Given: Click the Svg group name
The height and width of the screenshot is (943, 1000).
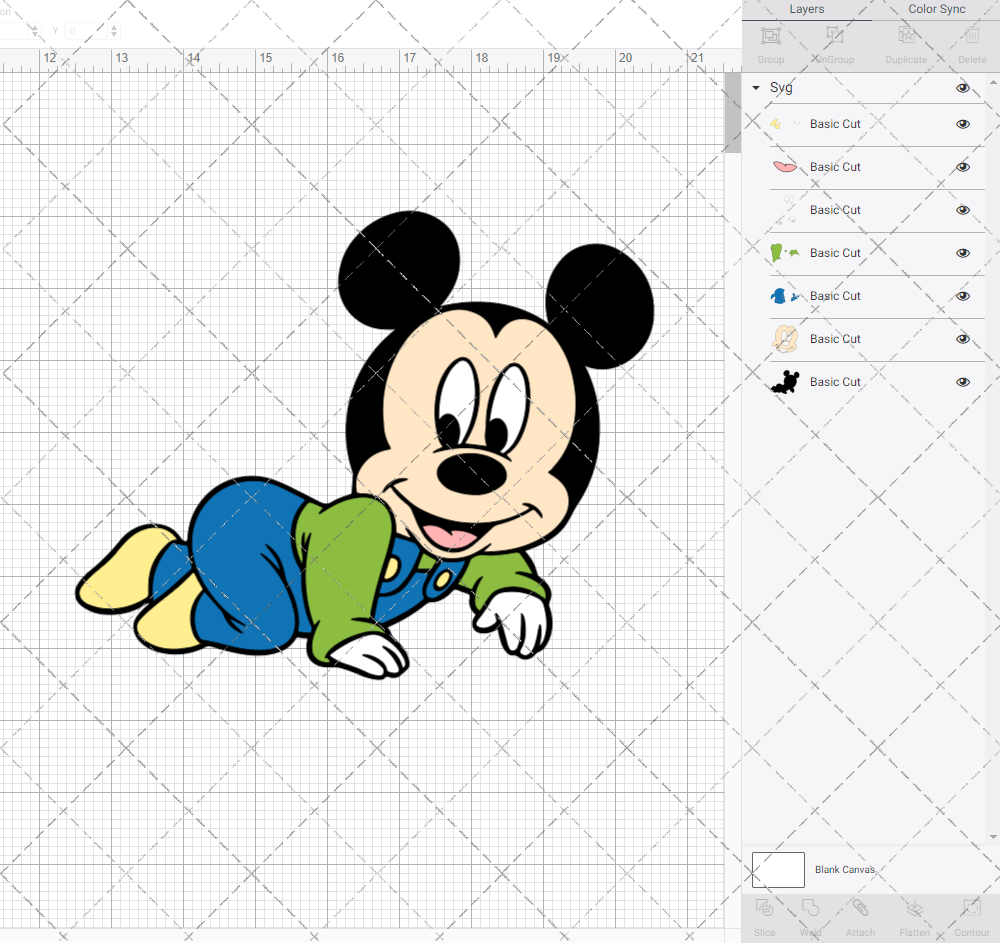Looking at the screenshot, I should coord(781,88).
